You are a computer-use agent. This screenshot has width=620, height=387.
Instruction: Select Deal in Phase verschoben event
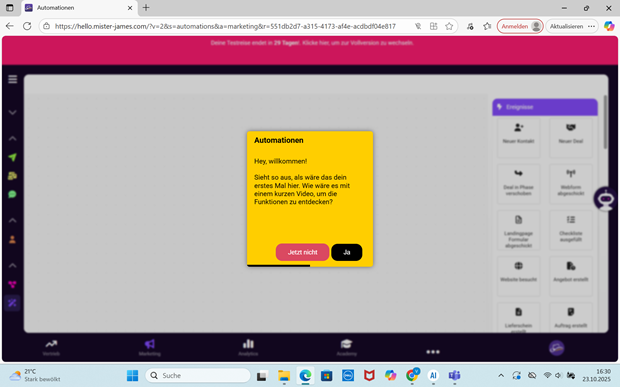[518, 183]
